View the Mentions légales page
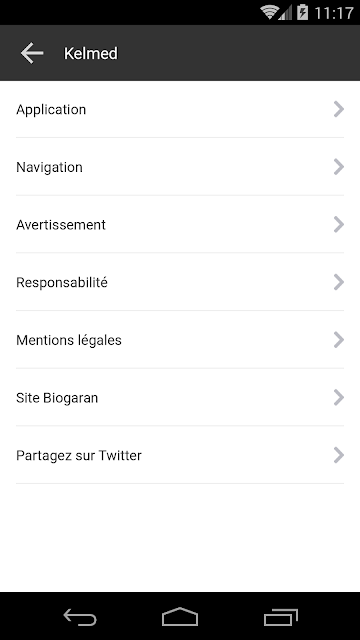 pos(180,340)
